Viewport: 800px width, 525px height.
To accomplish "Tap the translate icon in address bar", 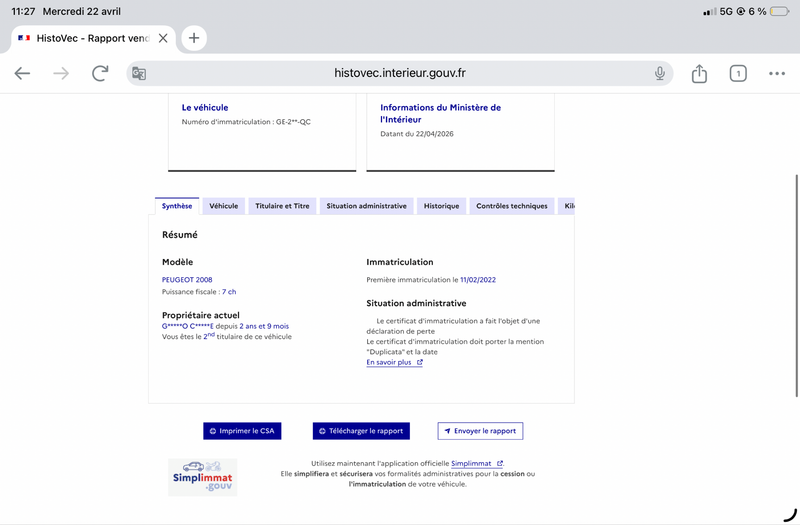I will point(139,73).
